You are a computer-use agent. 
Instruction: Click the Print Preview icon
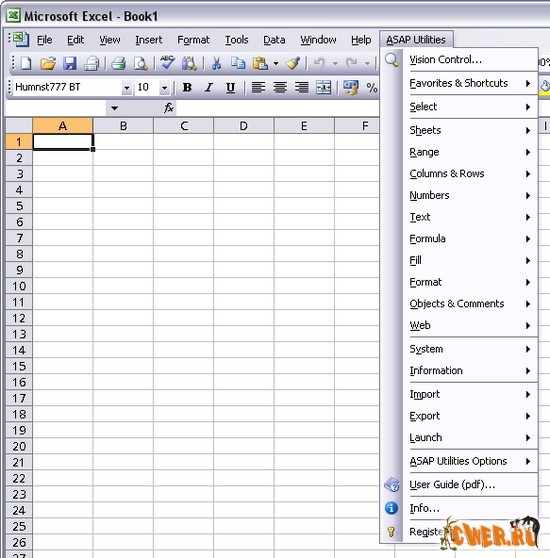coord(141,64)
